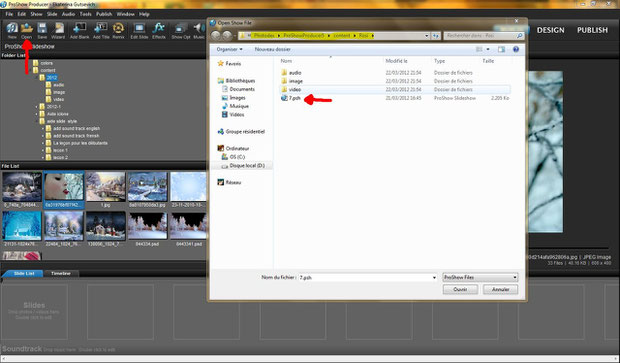Select the 1.jpg thumbnail in File List
This screenshot has width=620, height=363.
click(x=106, y=190)
